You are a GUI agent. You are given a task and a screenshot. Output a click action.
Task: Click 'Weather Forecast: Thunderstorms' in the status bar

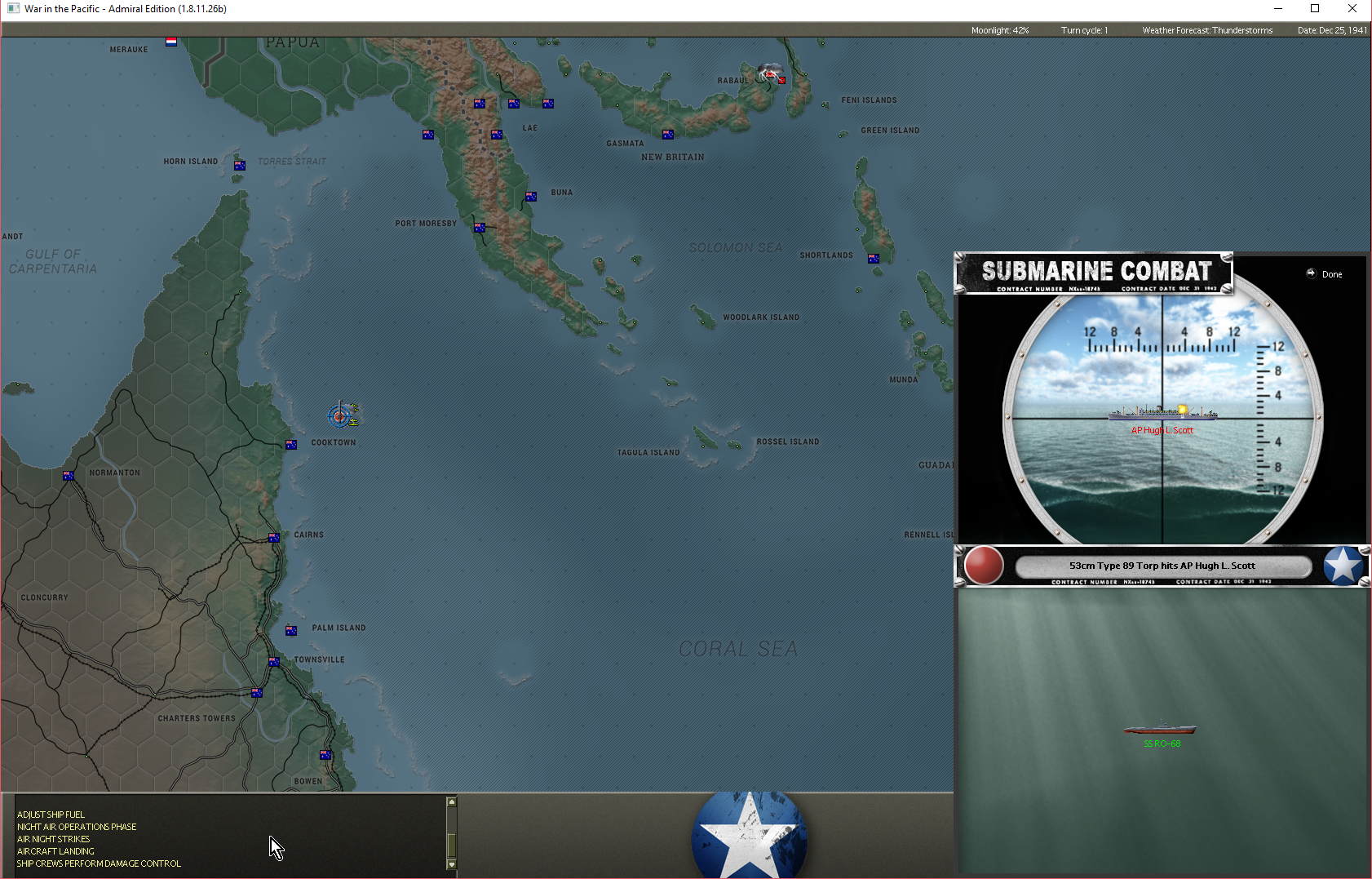click(1207, 30)
